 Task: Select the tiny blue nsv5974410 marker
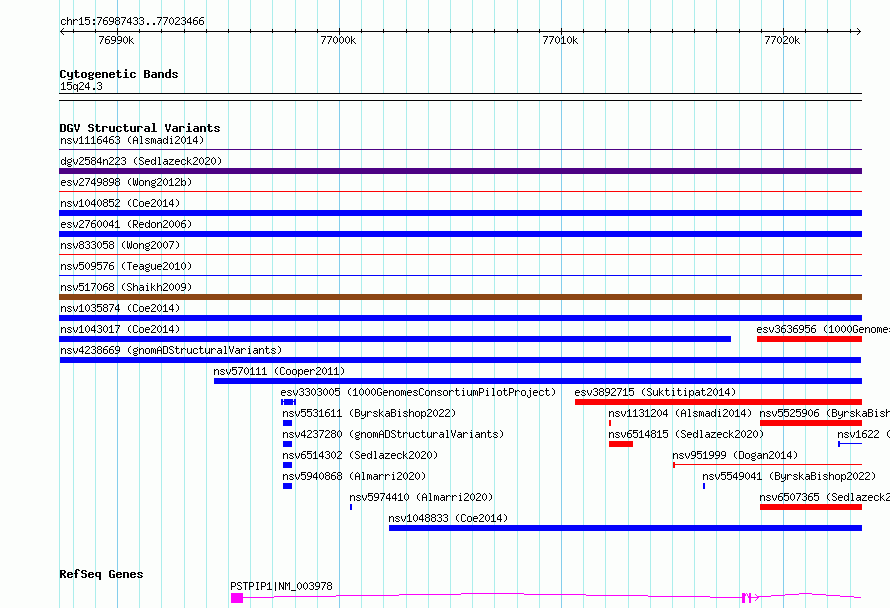coord(351,507)
